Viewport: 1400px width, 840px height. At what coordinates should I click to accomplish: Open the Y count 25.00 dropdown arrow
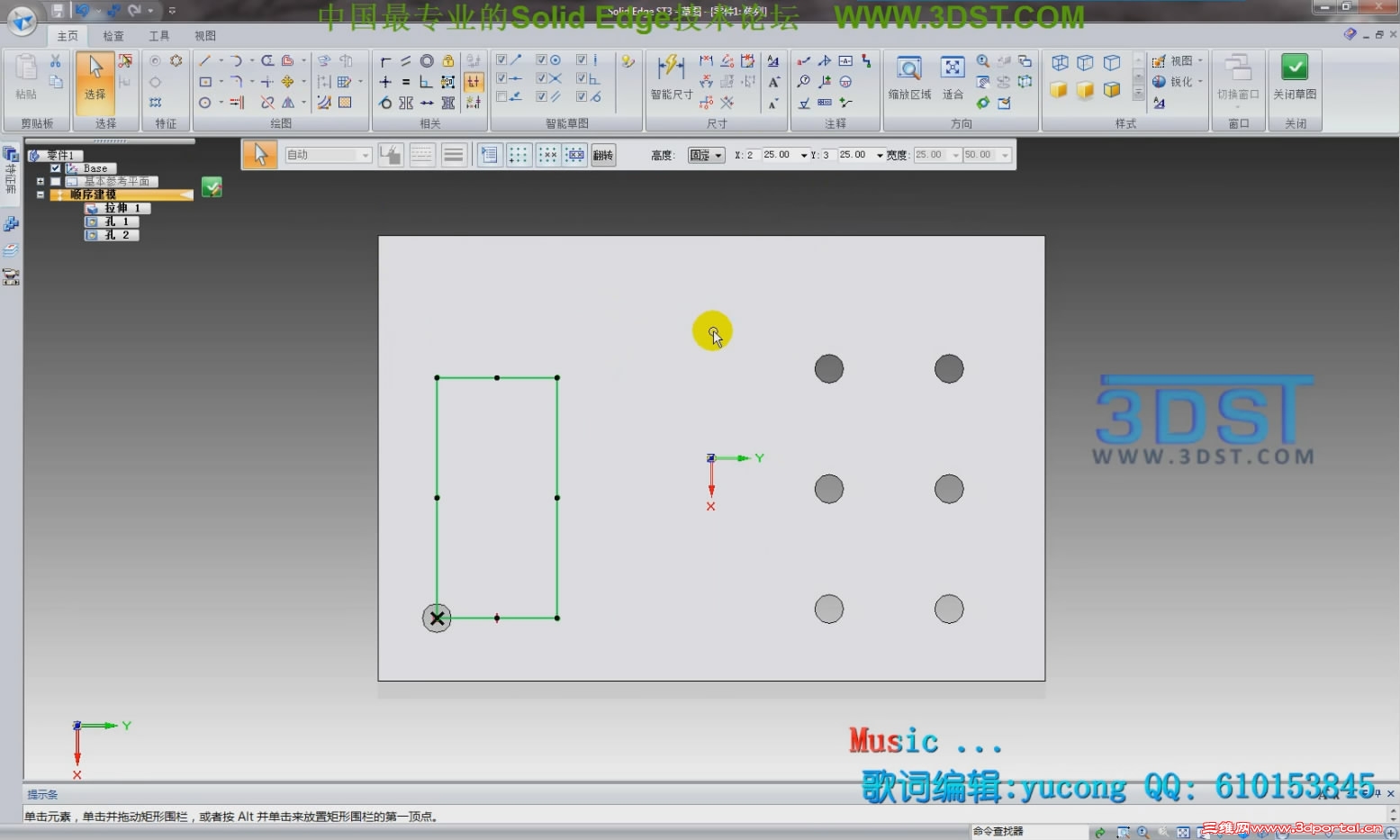coord(880,155)
